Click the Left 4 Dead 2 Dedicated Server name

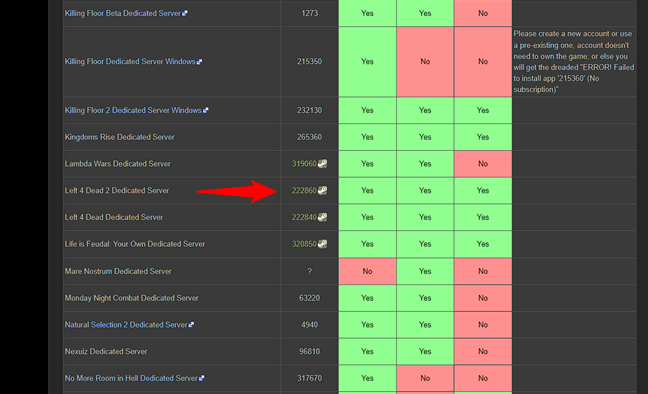[x=117, y=191]
